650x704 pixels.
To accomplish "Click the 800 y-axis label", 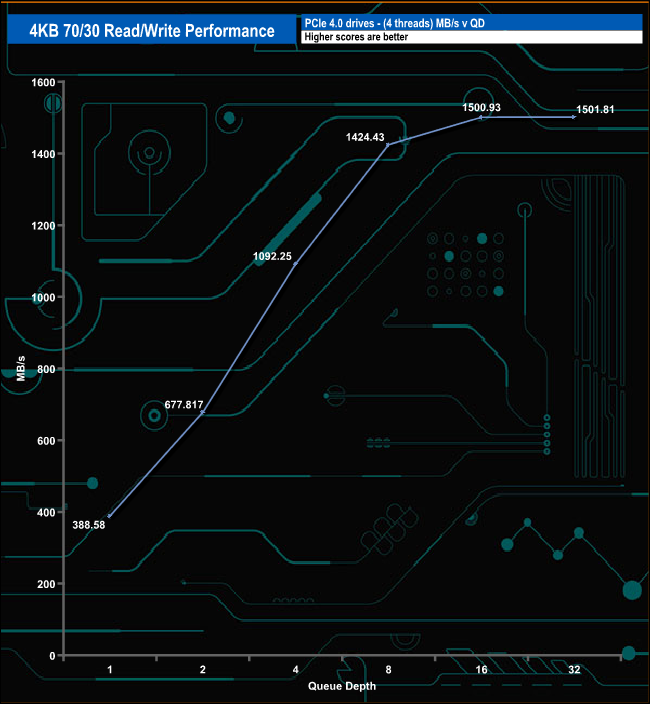I will coord(46,370).
